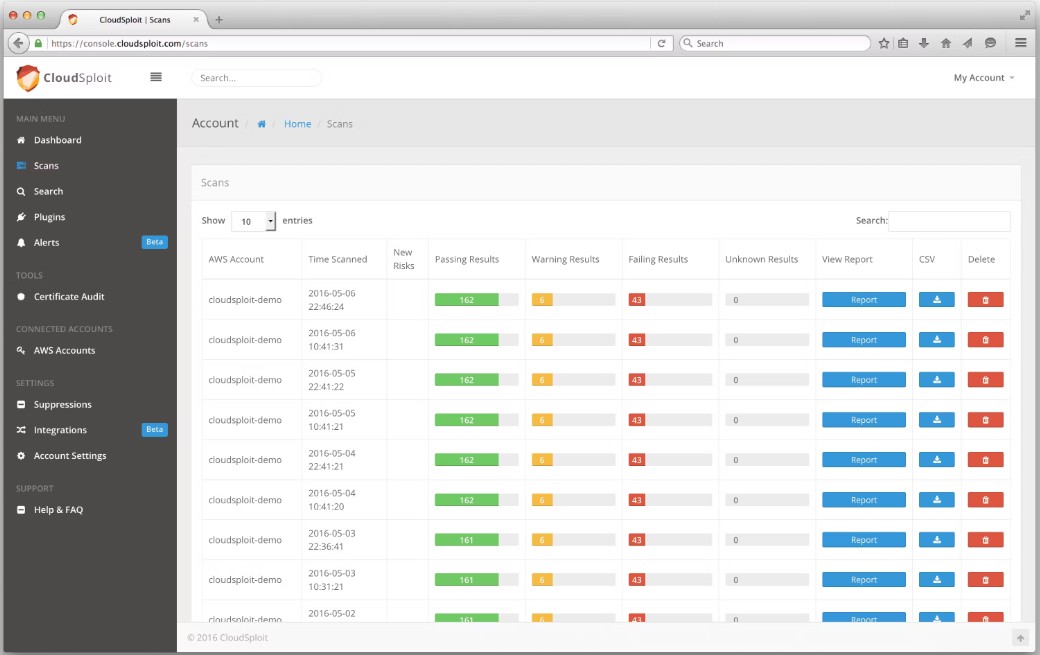Click the home icon in breadcrumb
This screenshot has width=1040, height=655.
point(261,124)
